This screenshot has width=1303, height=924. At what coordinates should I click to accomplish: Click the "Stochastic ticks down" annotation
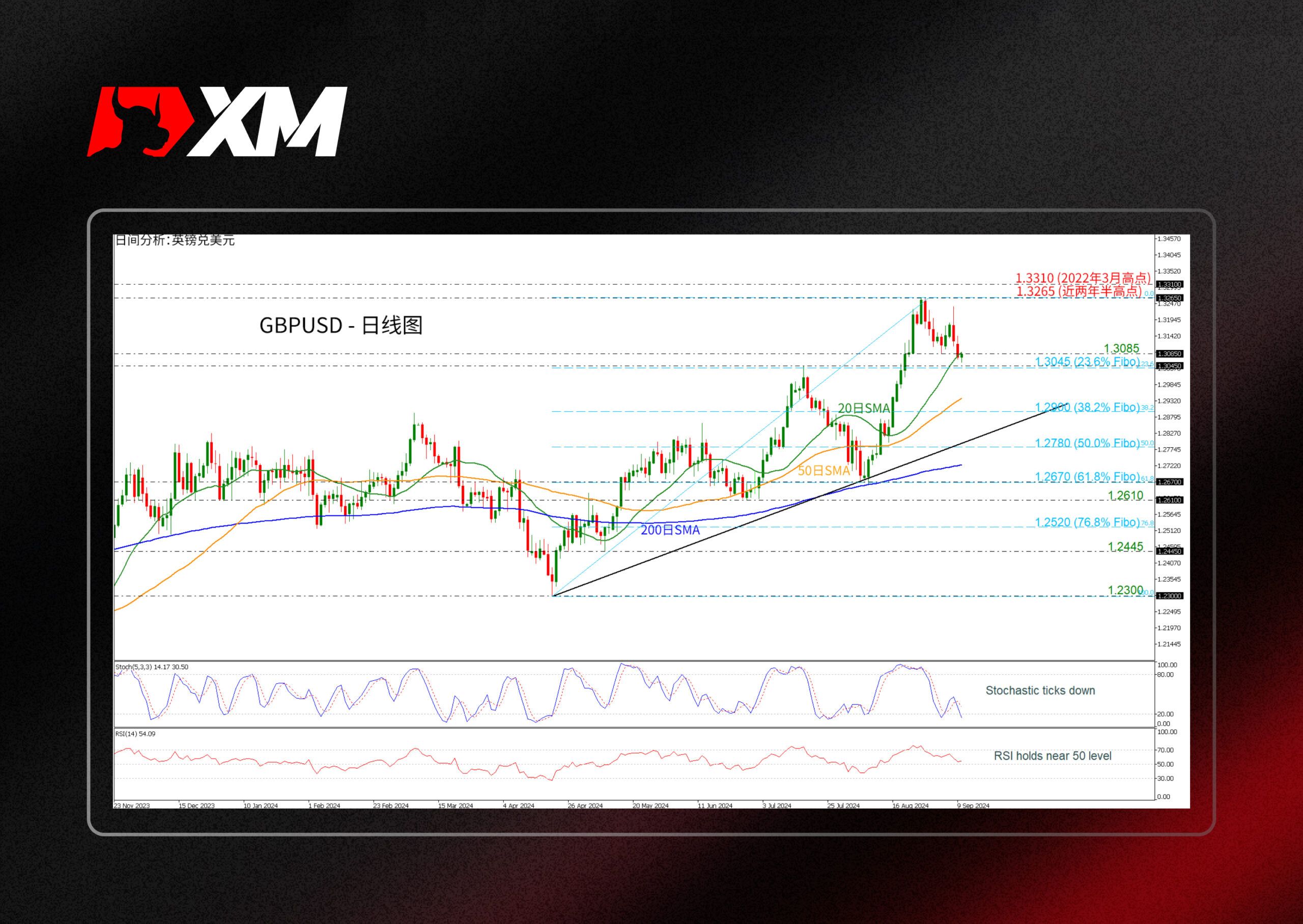tap(1039, 691)
